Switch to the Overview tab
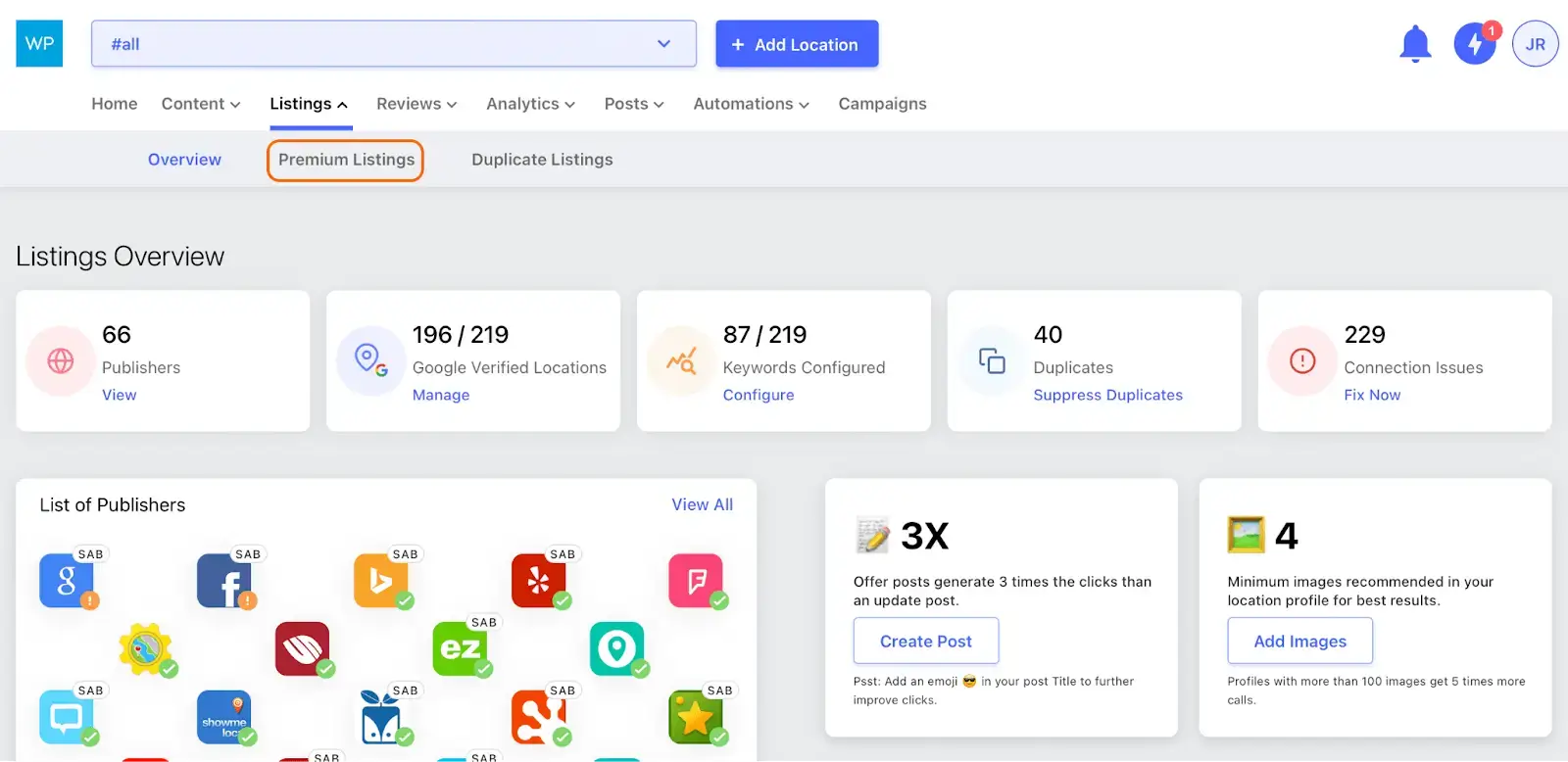The image size is (1568, 762). click(184, 160)
